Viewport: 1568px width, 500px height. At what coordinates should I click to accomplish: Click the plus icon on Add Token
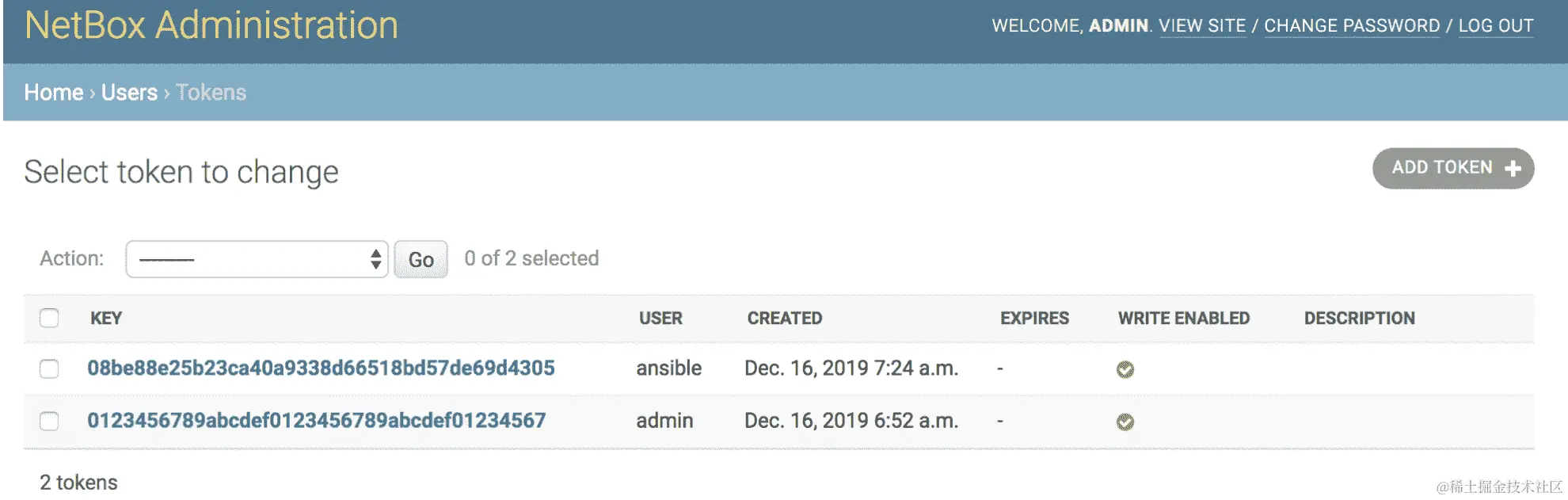coord(1512,169)
